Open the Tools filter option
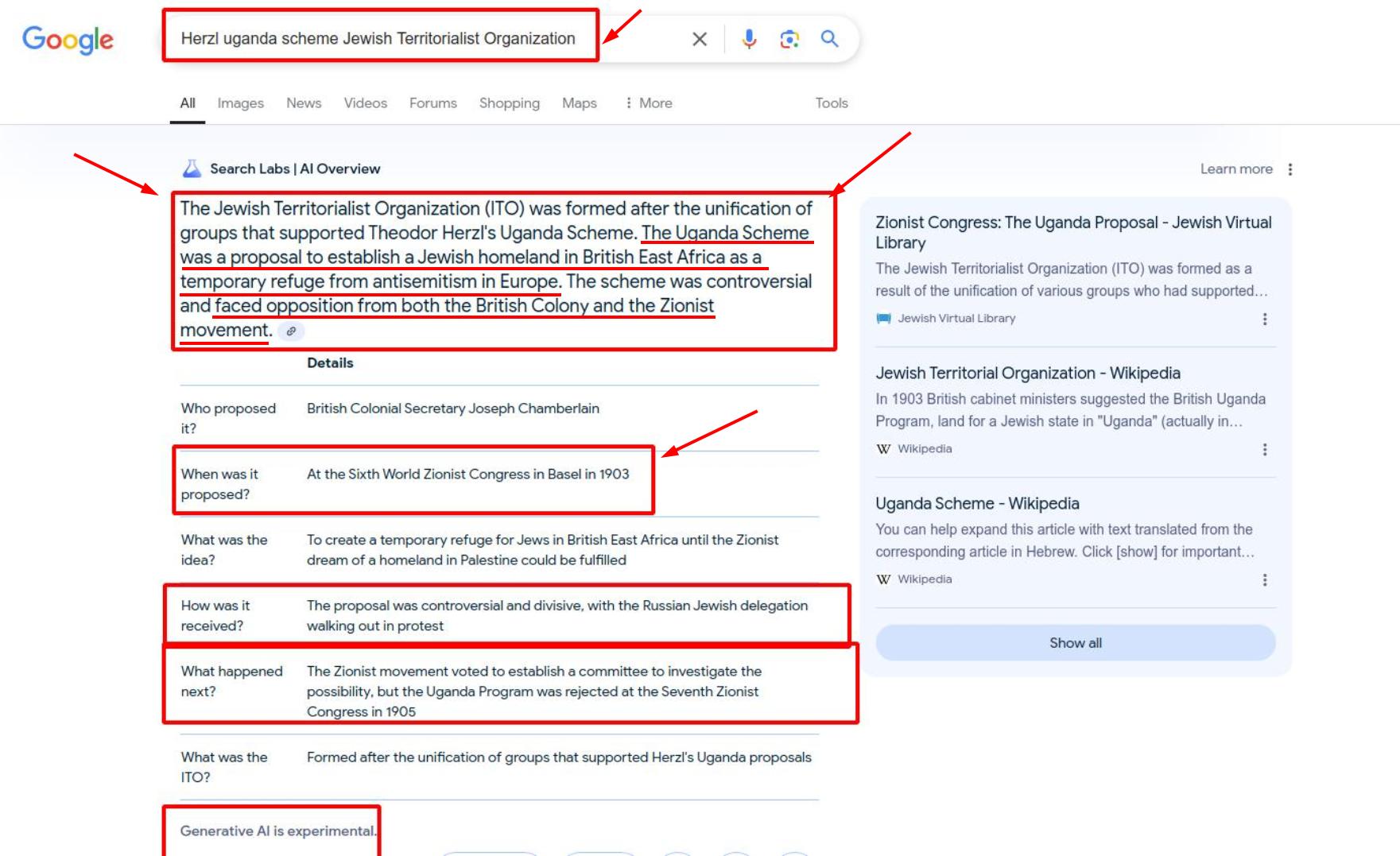Viewport: 1400px width, 856px height. pyautogui.click(x=831, y=103)
